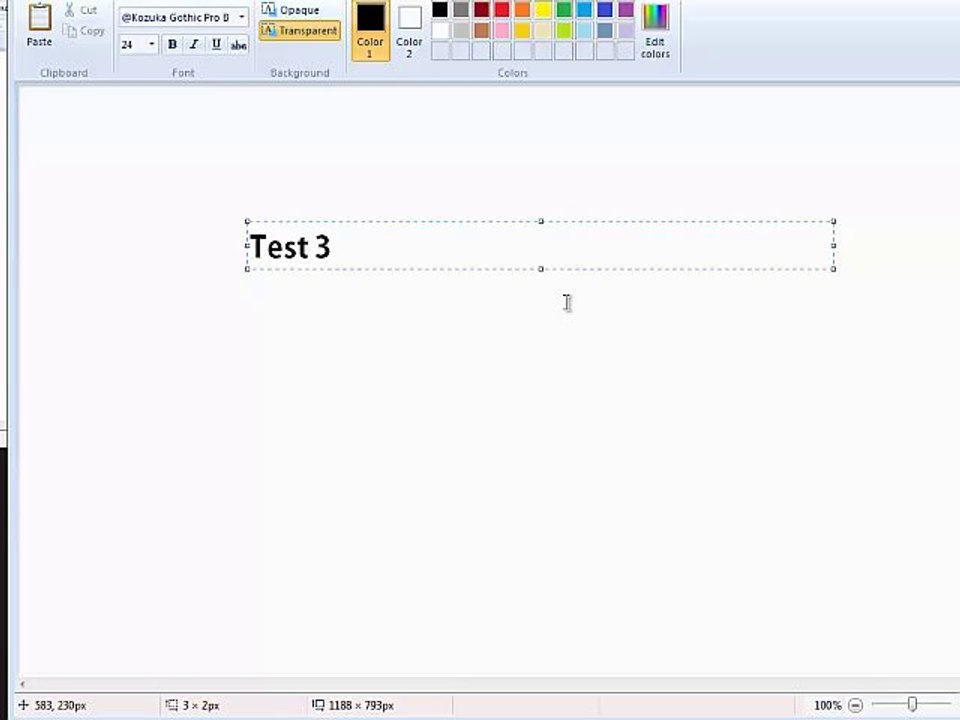
Task: Click the horizontal scrollbar left arrow
Action: [x=23, y=684]
